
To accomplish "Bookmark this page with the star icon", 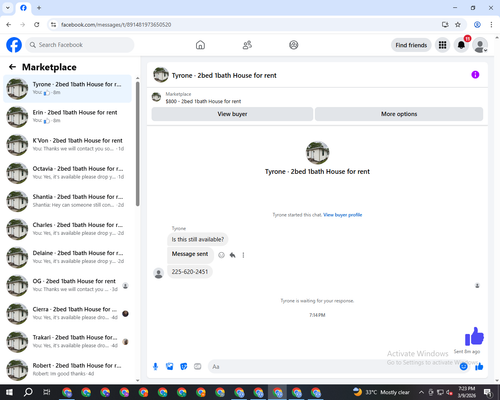I will pos(458,25).
